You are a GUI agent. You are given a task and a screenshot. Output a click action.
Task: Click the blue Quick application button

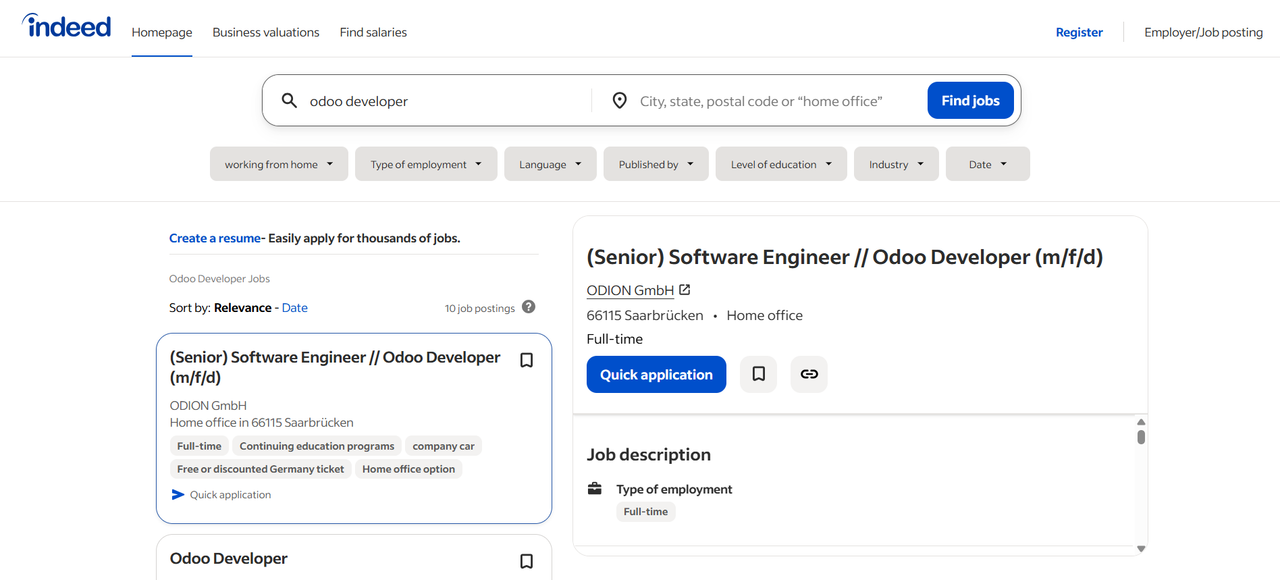tap(656, 374)
